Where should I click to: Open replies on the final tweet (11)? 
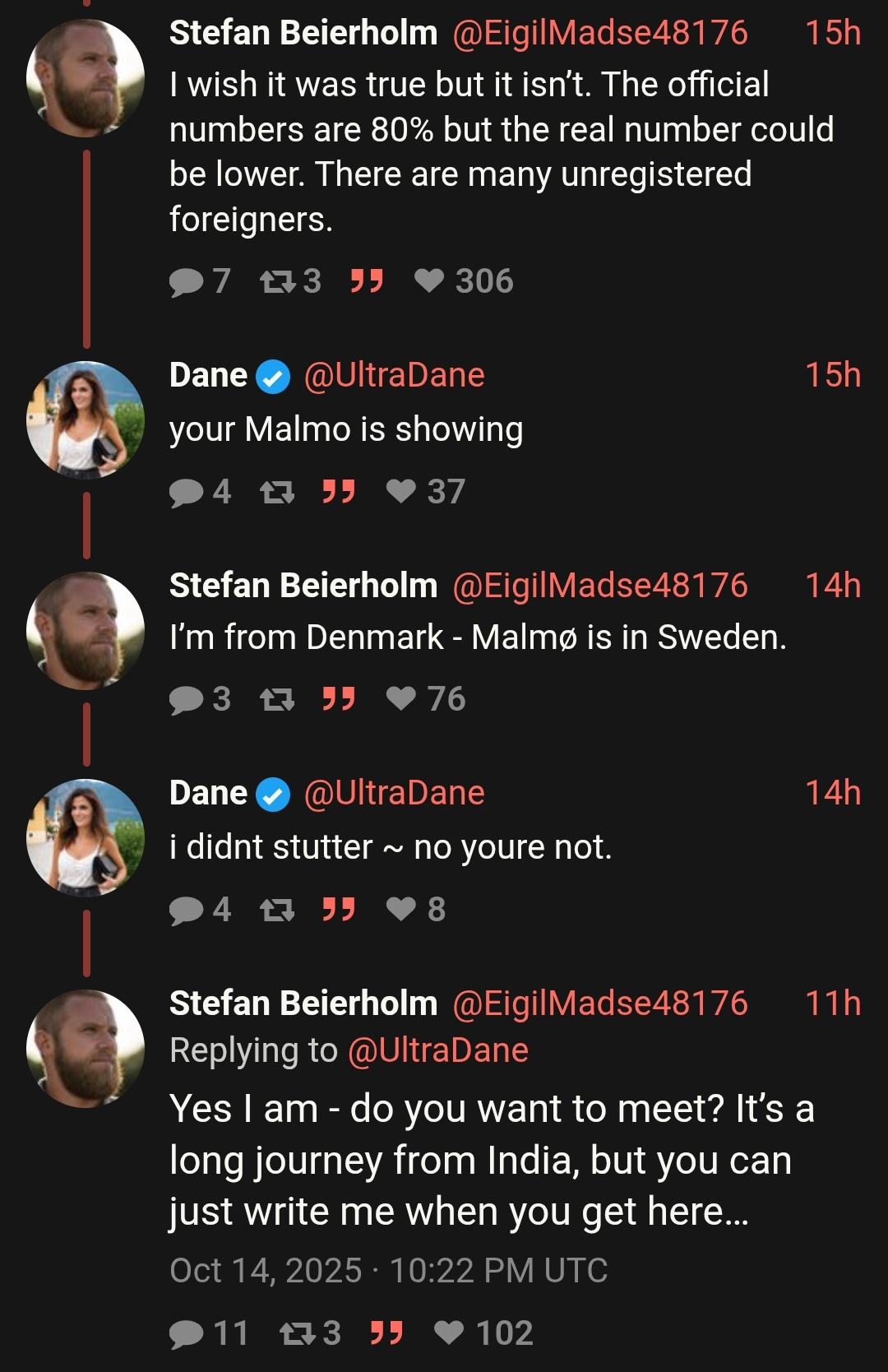click(x=187, y=1333)
